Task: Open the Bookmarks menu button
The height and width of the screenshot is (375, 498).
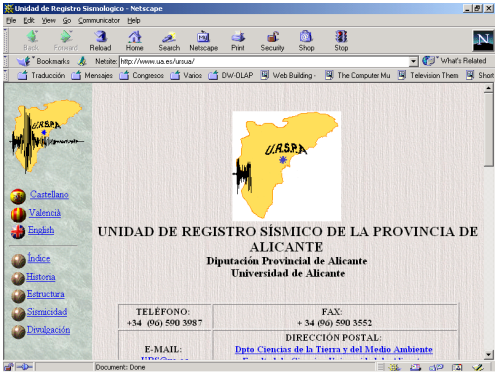Action: click(x=43, y=61)
